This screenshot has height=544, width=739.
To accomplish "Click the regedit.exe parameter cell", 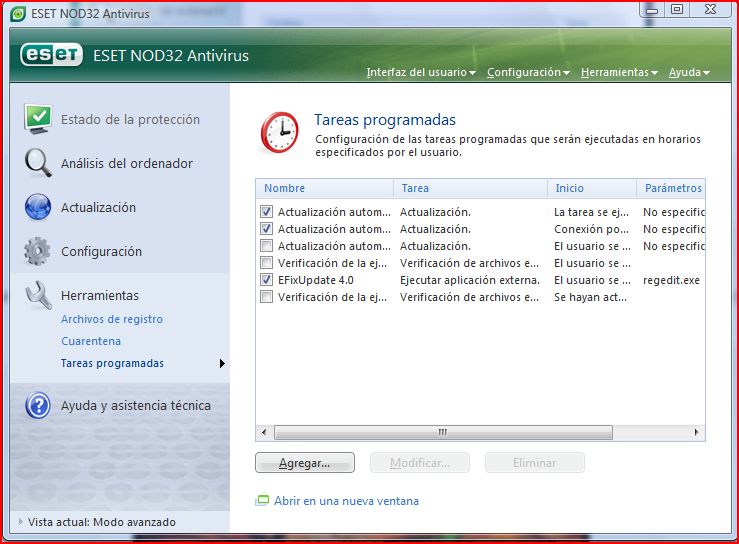I will click(671, 280).
